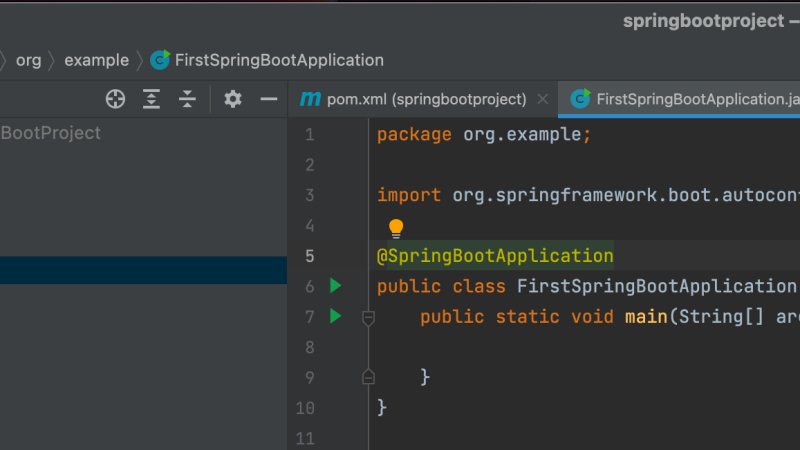Click 'package' keyword on line 1

tap(414, 135)
